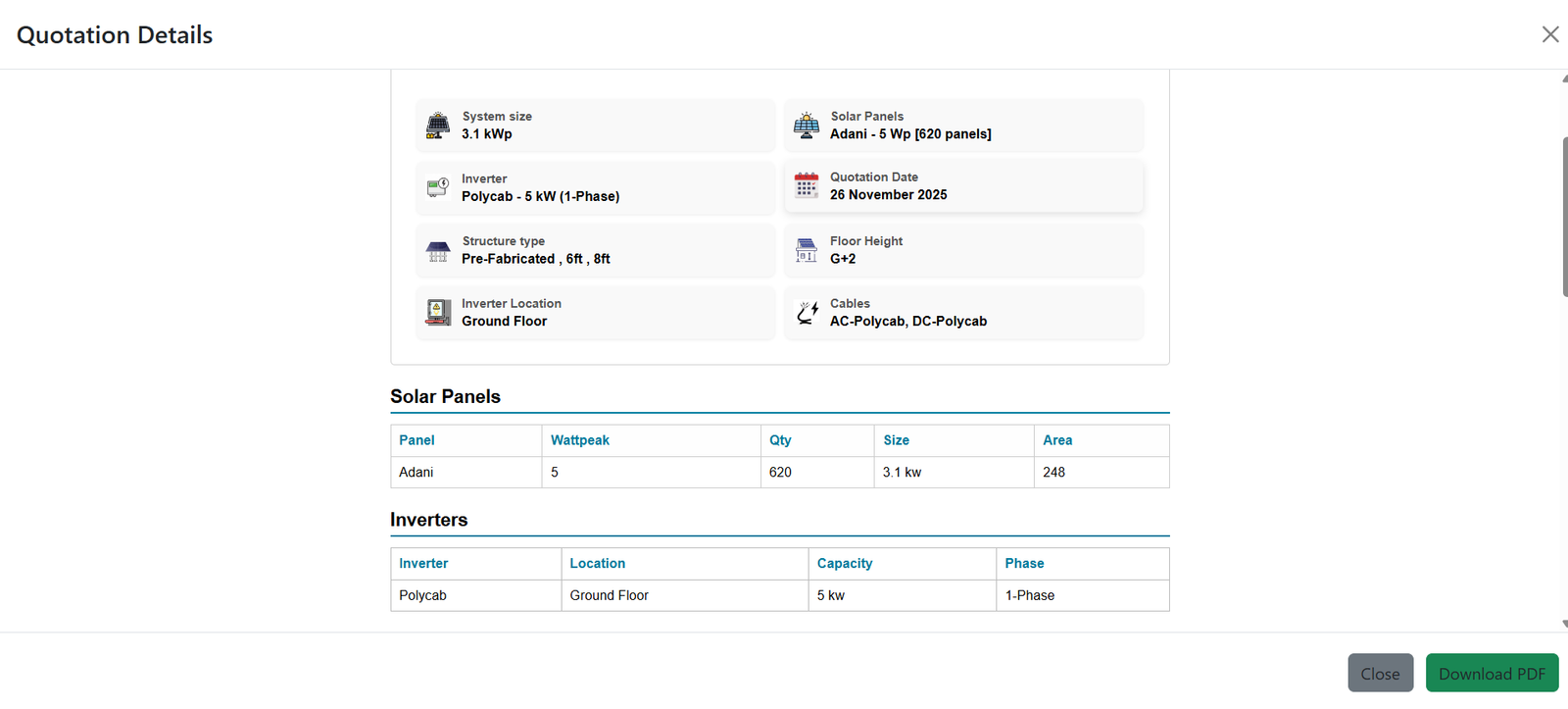Click the Inverter device icon
The width and height of the screenshot is (1568, 709).
coord(438,187)
